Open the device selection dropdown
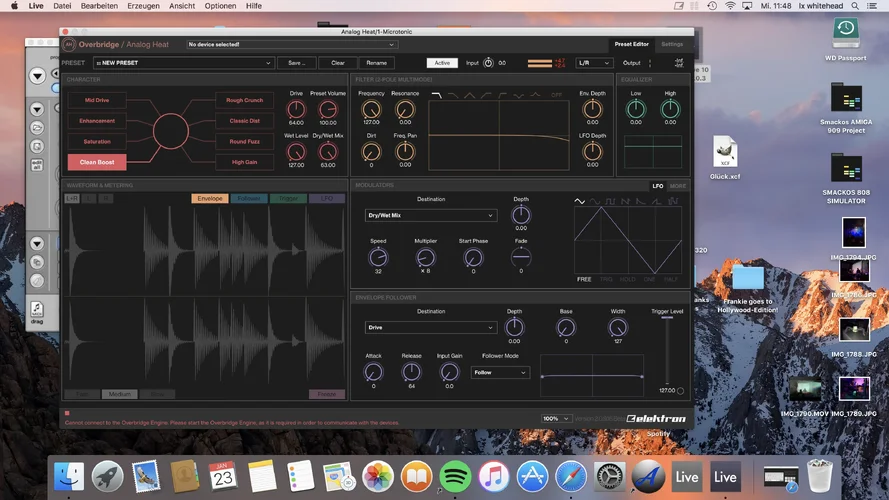Image resolution: width=889 pixels, height=500 pixels. coord(292,45)
